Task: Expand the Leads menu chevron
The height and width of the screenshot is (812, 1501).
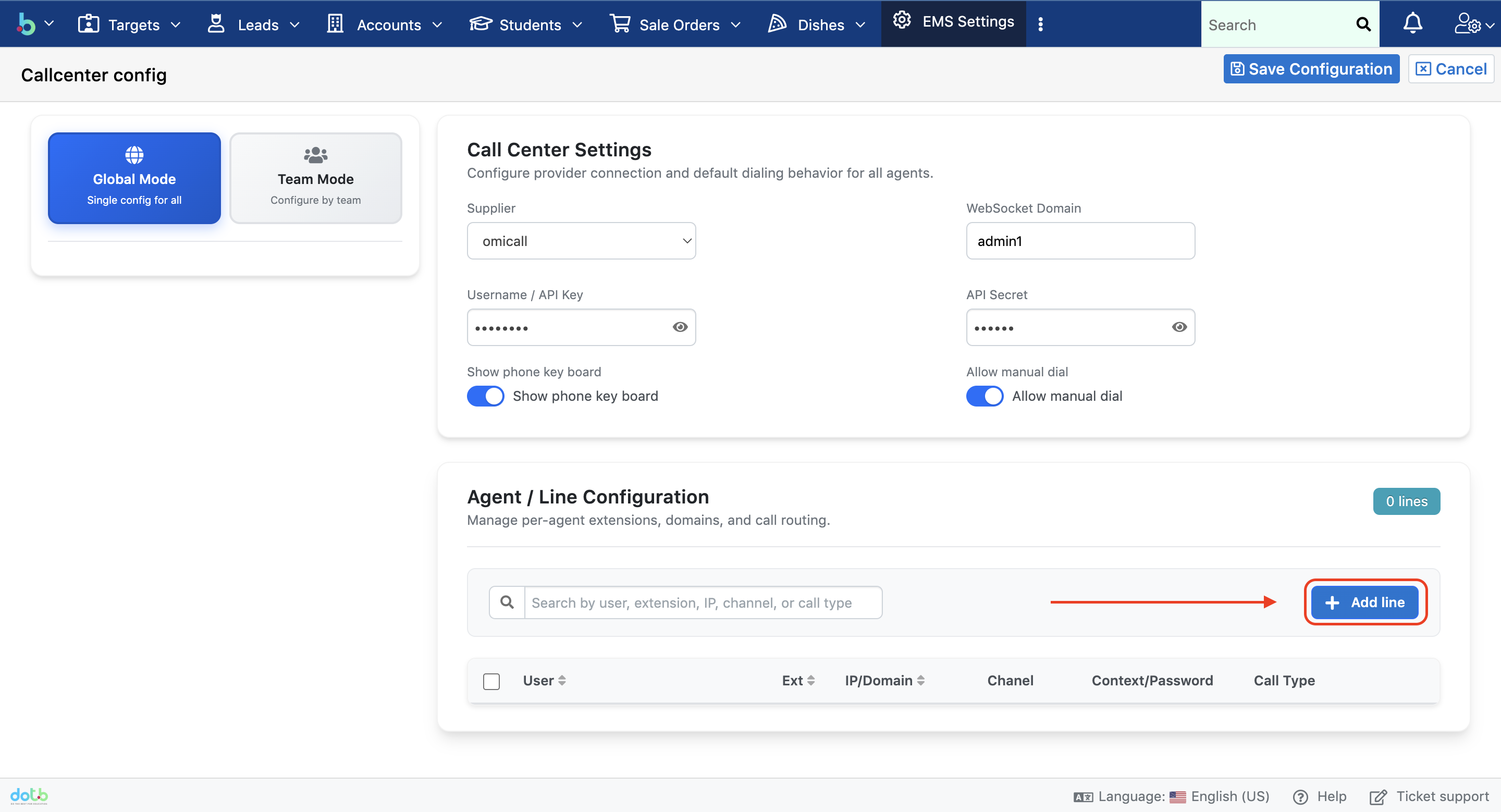Action: [x=295, y=25]
